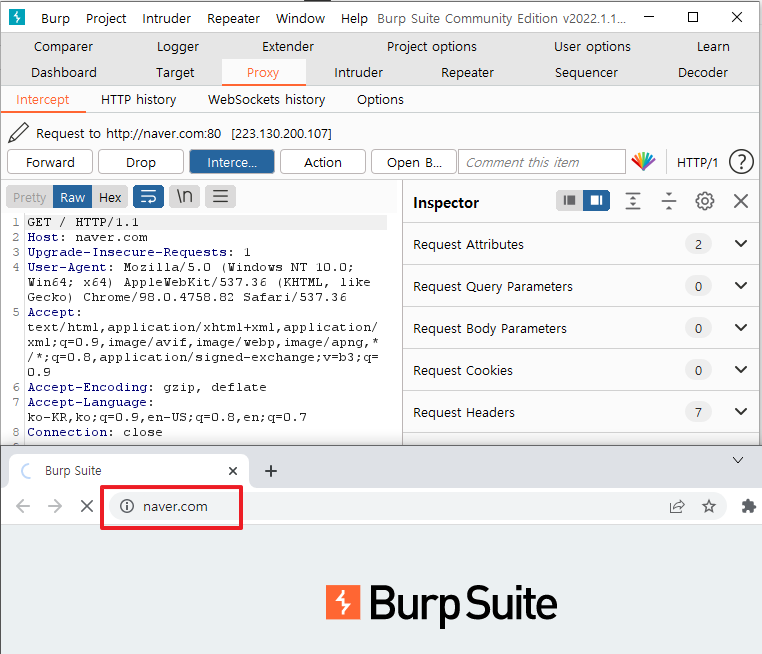Open the Logger tab
Viewport: 762px width, 654px height.
[178, 47]
